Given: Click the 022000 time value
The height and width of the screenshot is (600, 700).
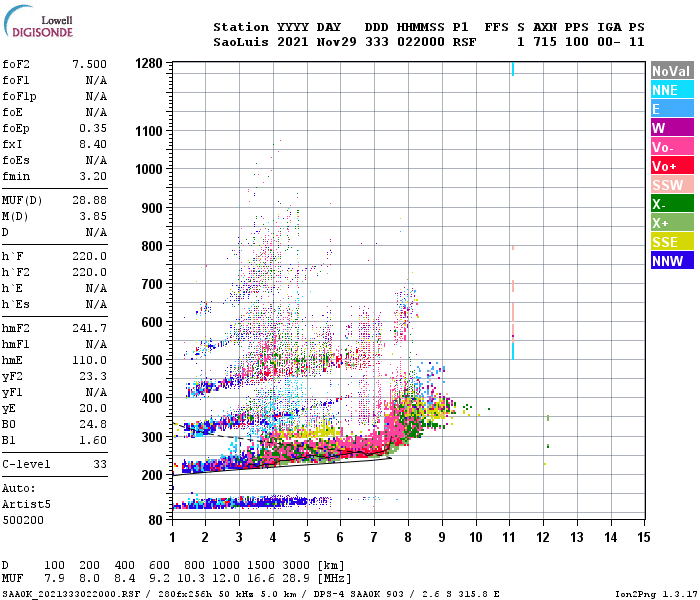Looking at the screenshot, I should coord(421,42).
